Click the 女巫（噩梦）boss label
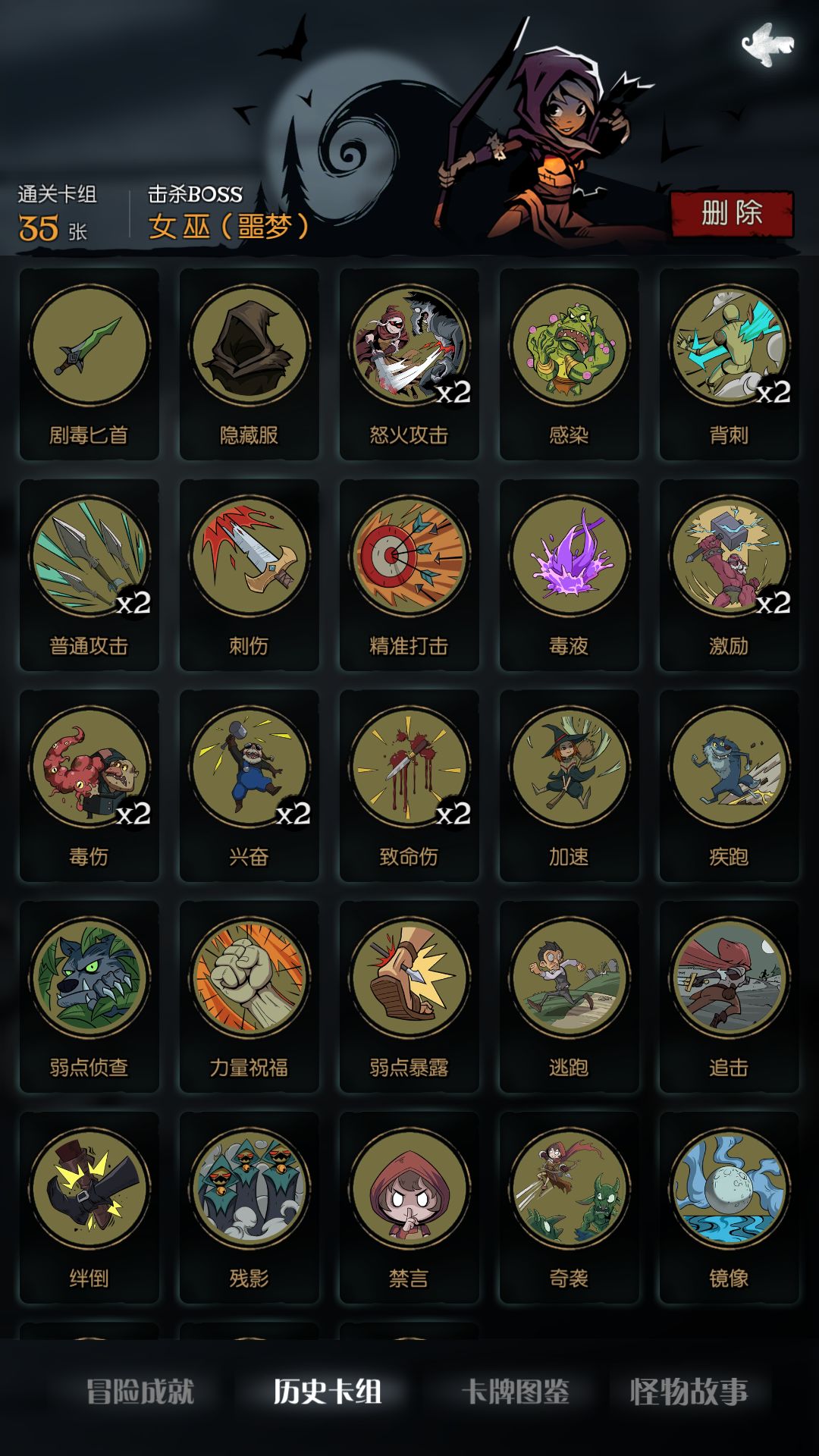Viewport: 819px width, 1456px height. click(x=229, y=226)
